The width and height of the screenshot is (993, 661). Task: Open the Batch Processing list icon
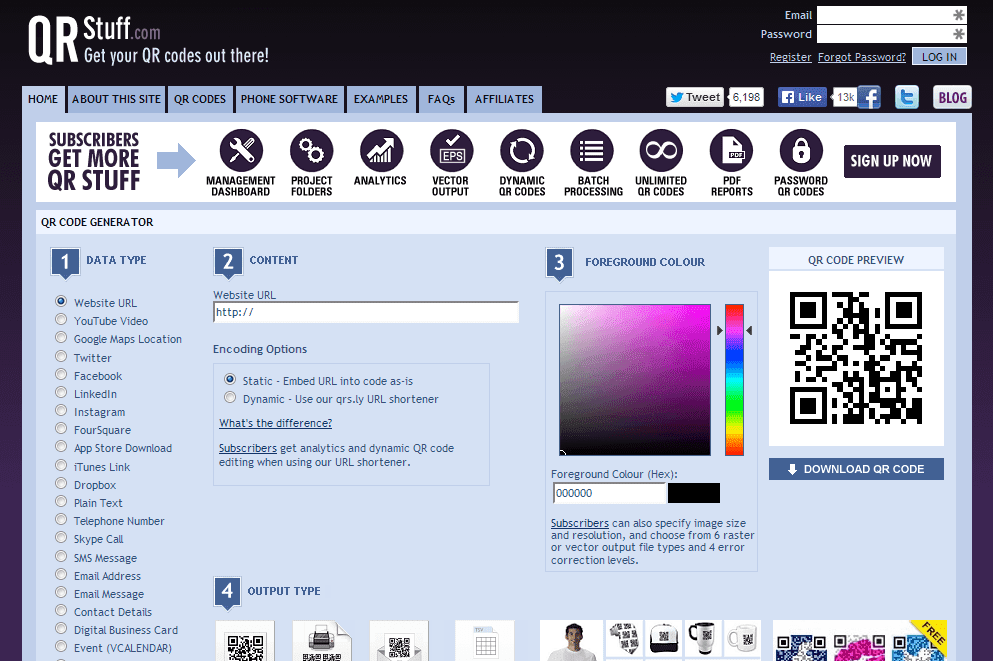[x=591, y=151]
